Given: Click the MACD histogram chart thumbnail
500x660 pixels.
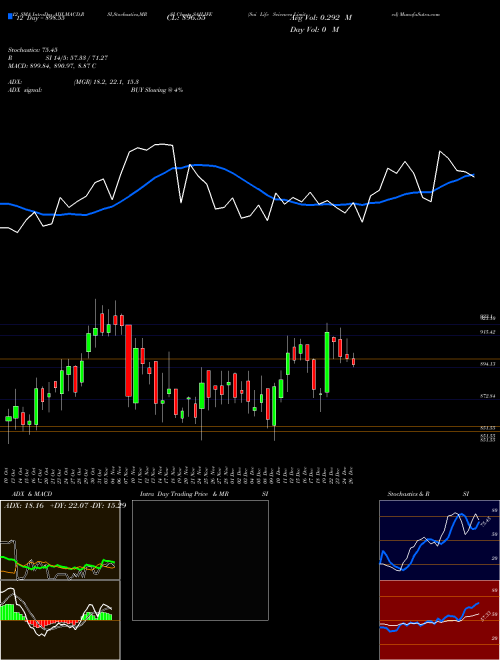Looking at the screenshot, I should click(60, 620).
